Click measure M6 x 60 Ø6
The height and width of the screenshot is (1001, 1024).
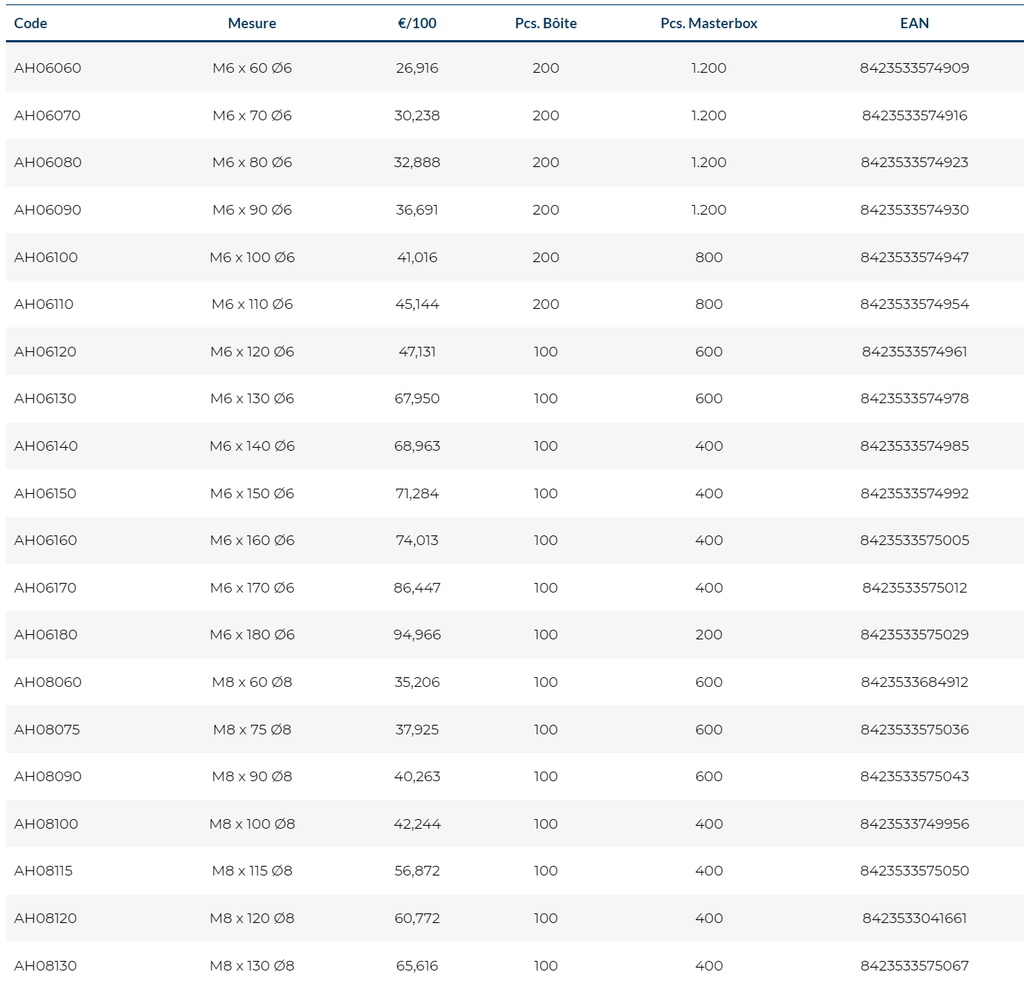pos(252,68)
